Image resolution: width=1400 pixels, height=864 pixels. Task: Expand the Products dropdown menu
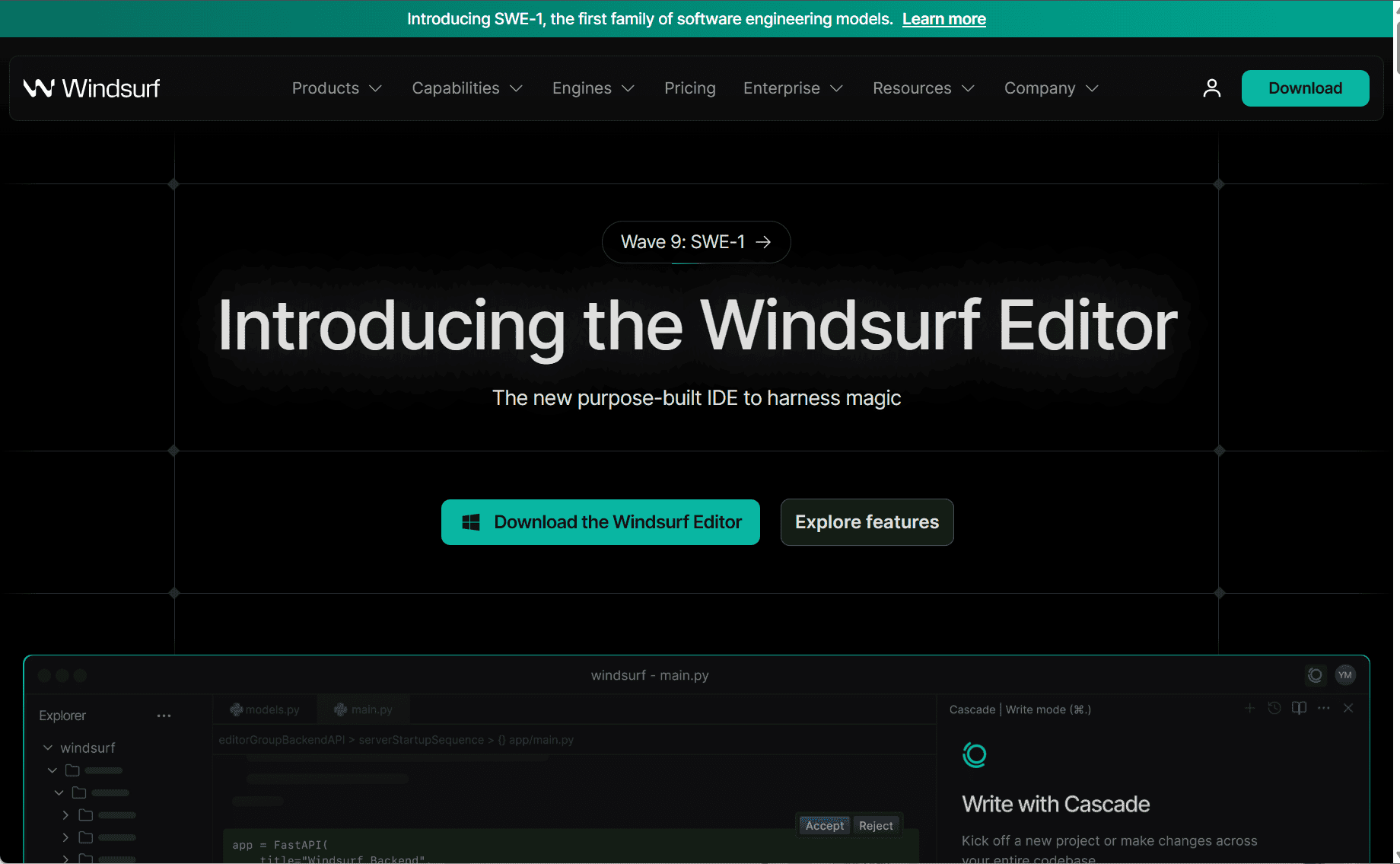tap(336, 88)
